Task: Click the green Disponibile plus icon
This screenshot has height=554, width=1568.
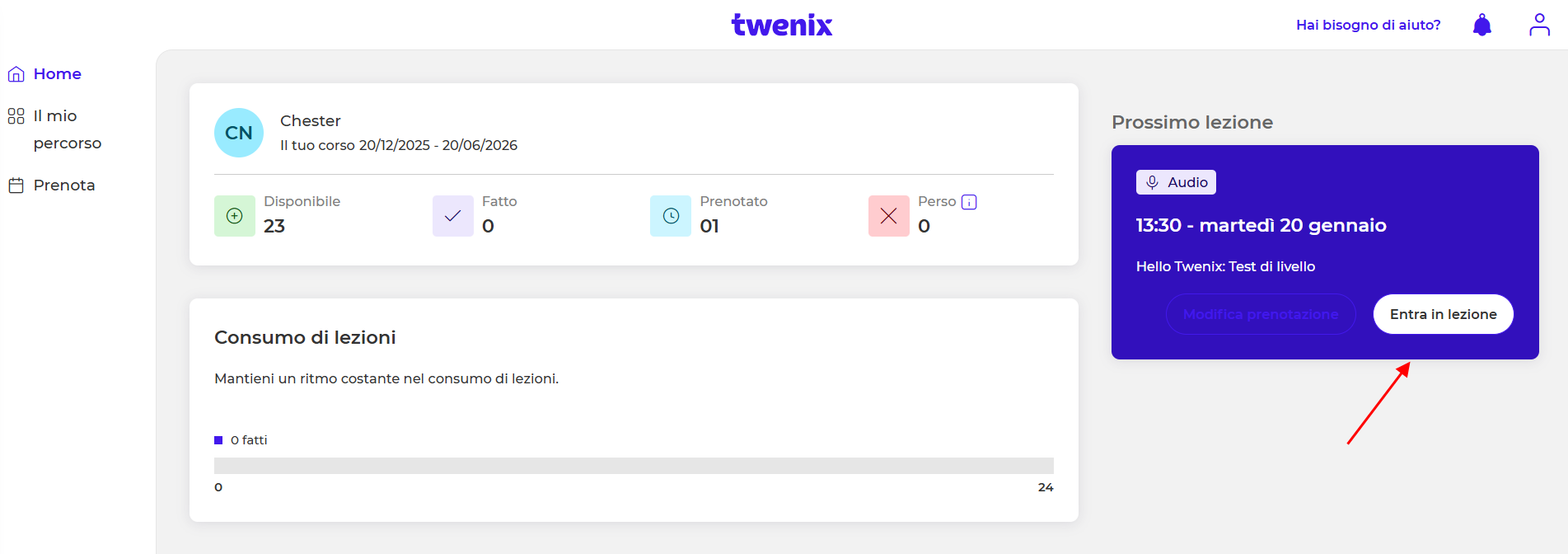Action: [x=235, y=216]
